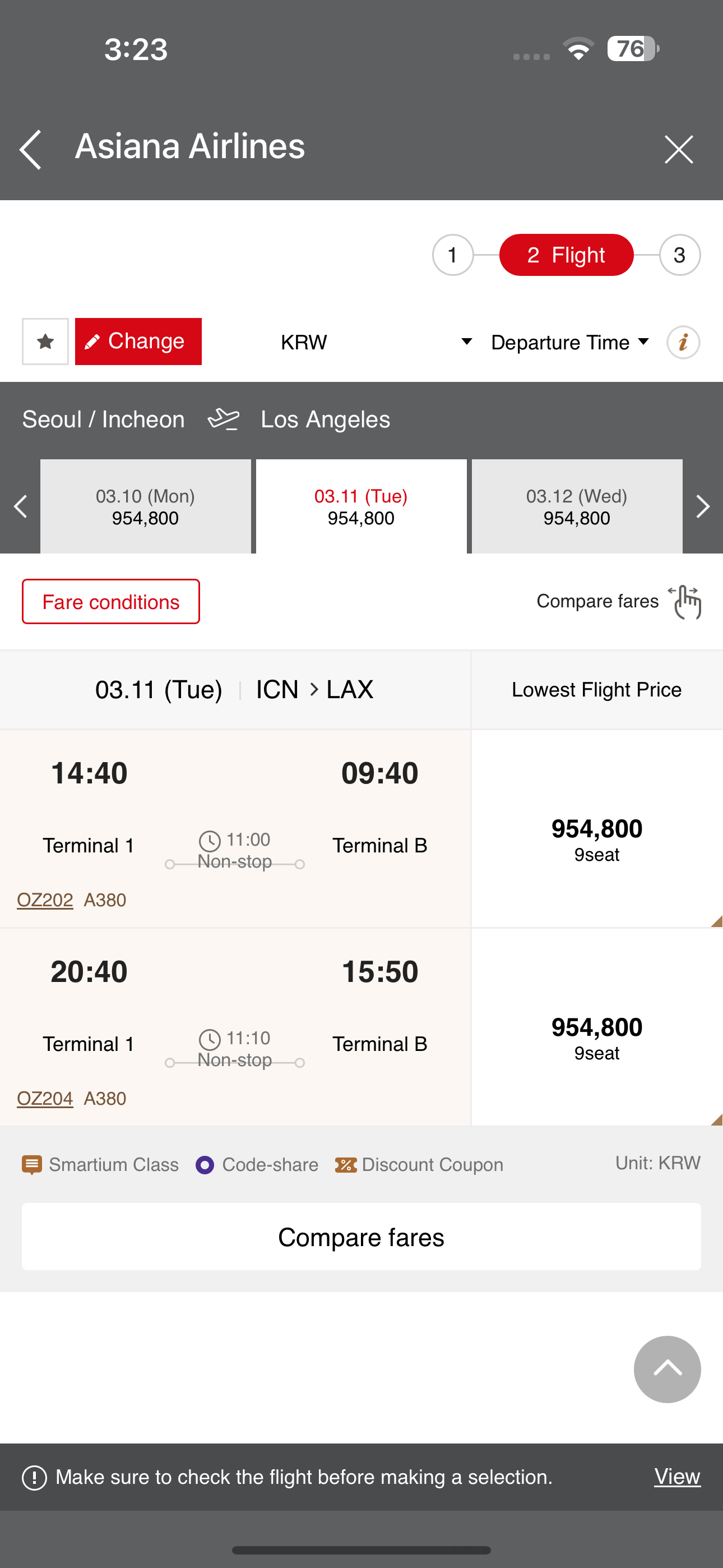Toggle the favorite star icon

pos(45,342)
